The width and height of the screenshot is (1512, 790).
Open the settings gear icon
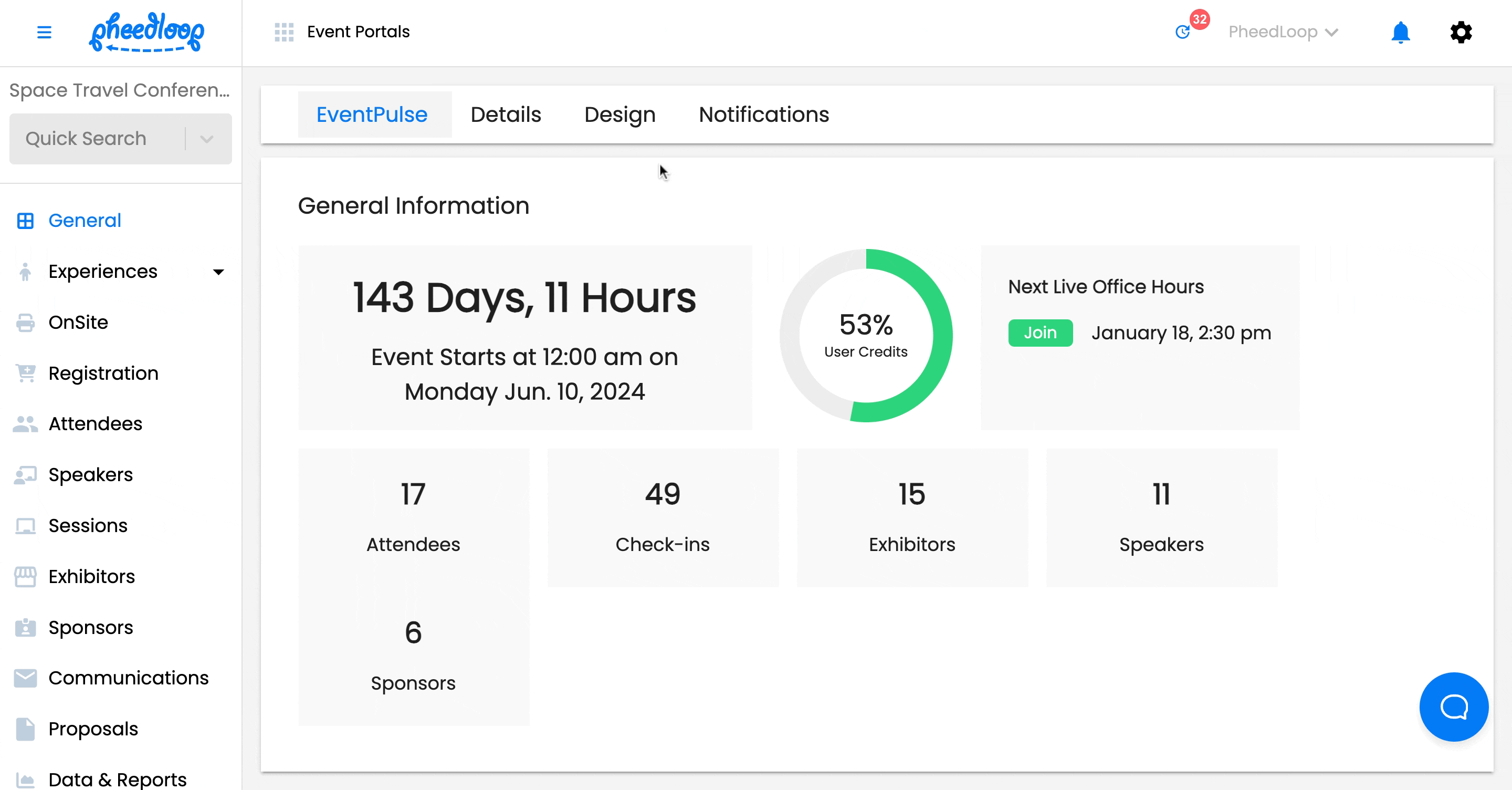(1461, 33)
